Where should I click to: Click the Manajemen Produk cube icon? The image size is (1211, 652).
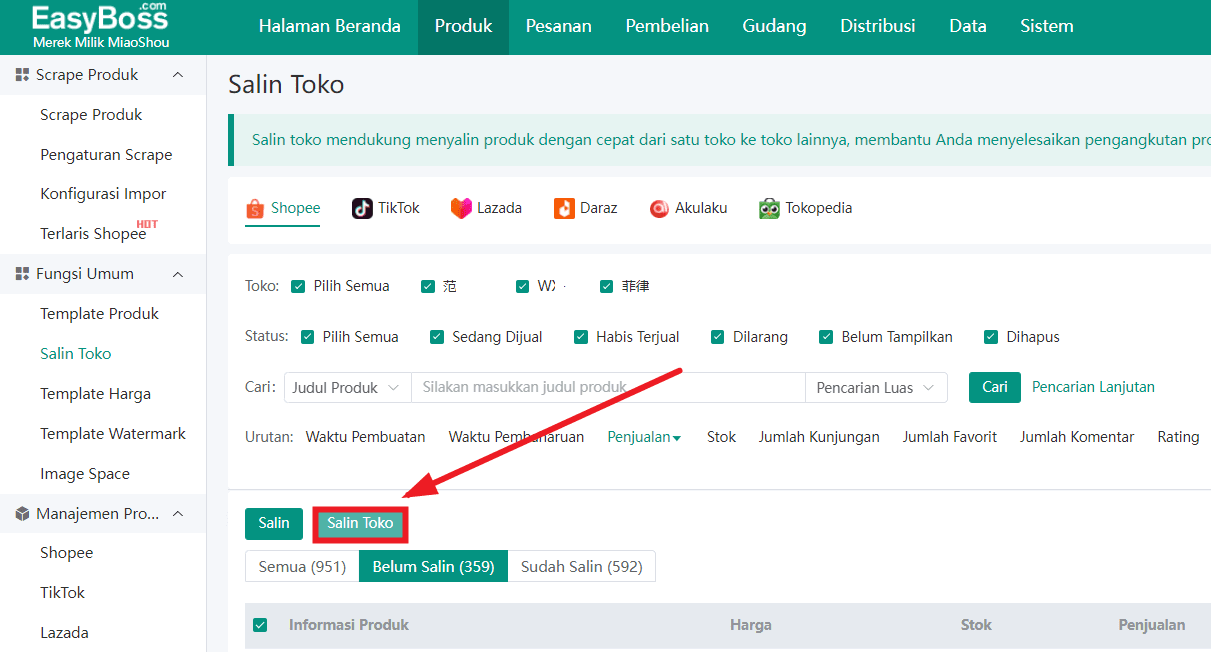coord(23,514)
